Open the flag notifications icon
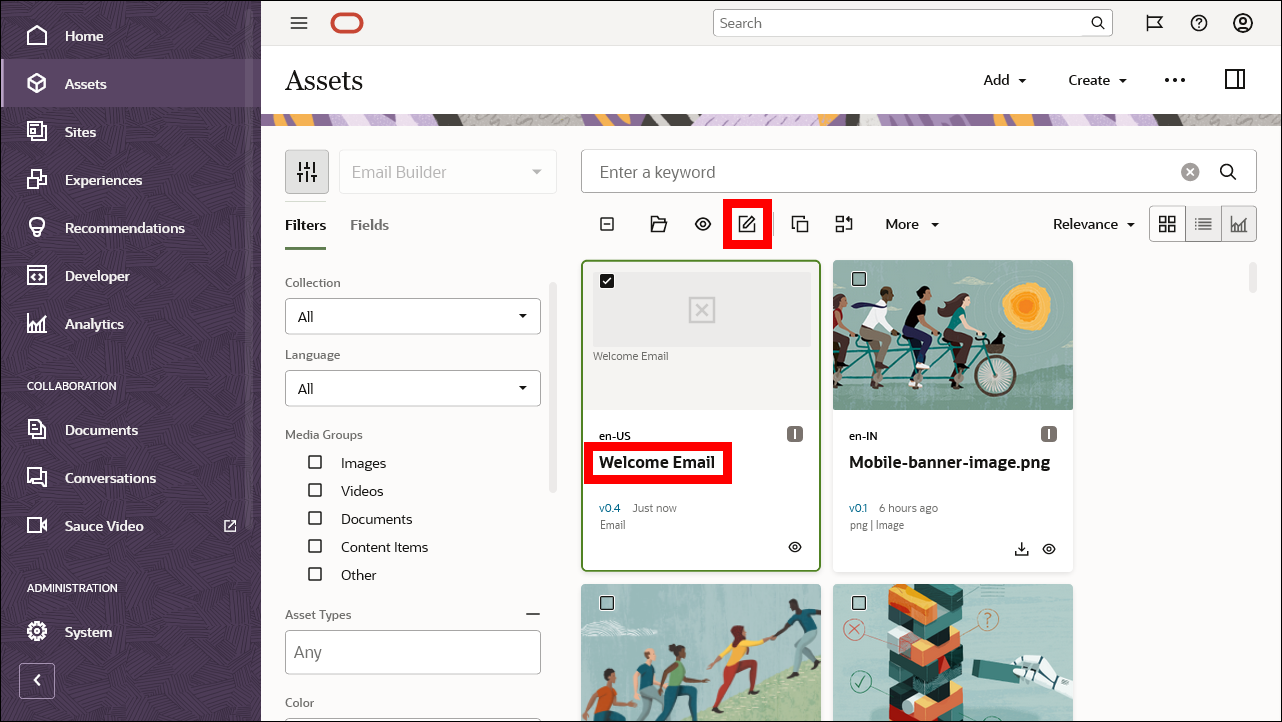This screenshot has height=722, width=1282. (1154, 23)
